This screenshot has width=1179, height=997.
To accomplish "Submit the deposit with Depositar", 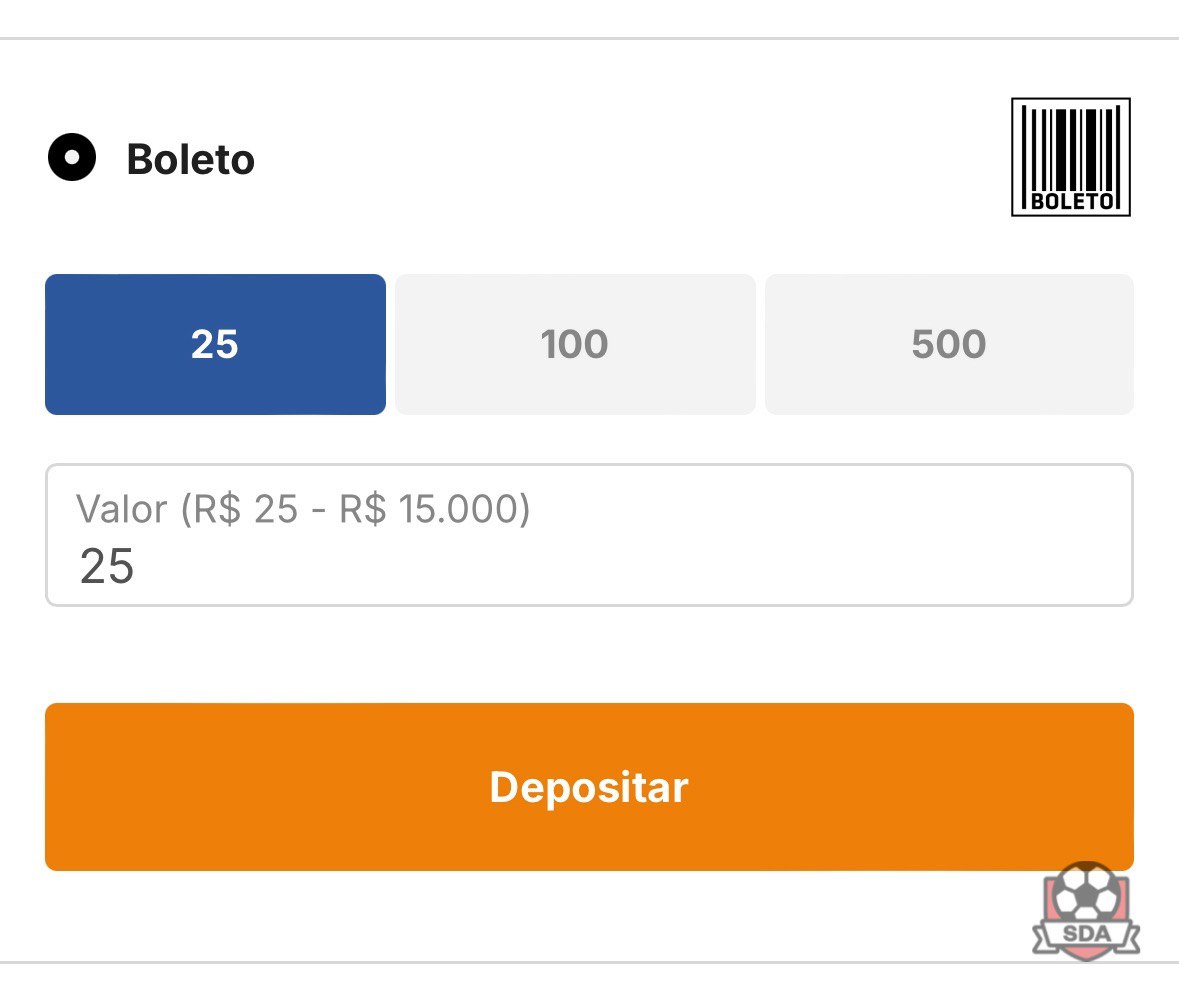I will [x=590, y=787].
